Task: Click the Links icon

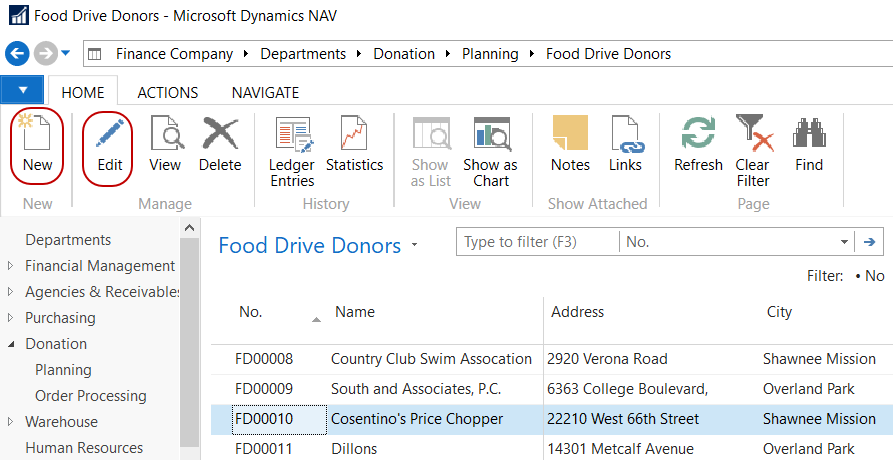Action: tap(625, 135)
